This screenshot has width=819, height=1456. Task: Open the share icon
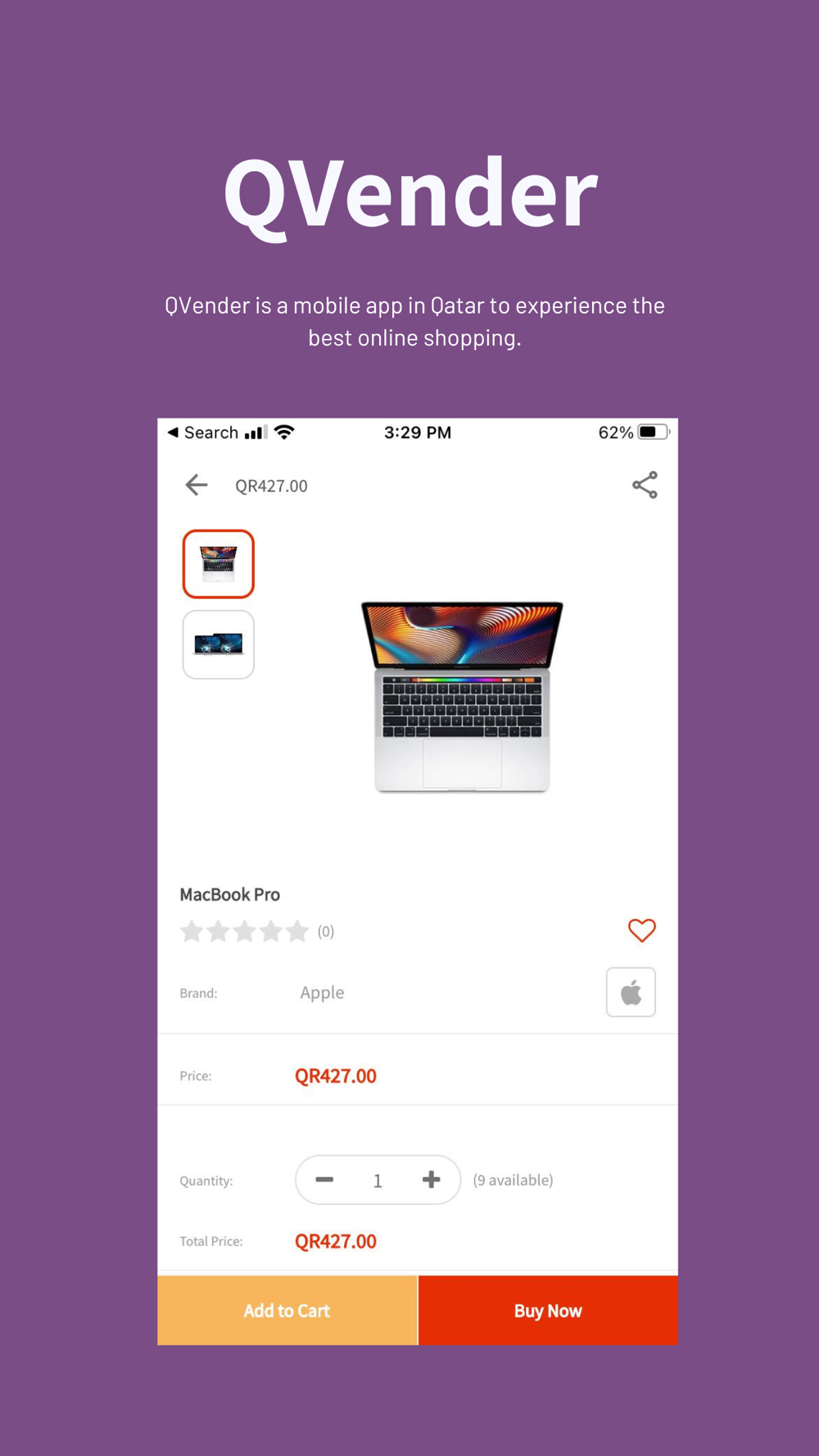(x=645, y=485)
